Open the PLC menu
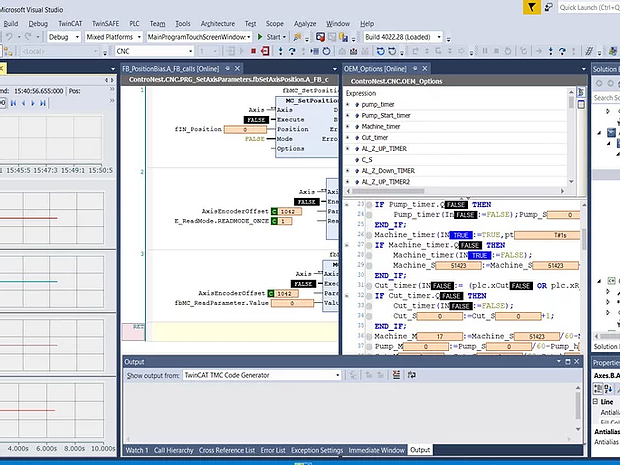Viewport: 620px width, 465px height. point(134,24)
